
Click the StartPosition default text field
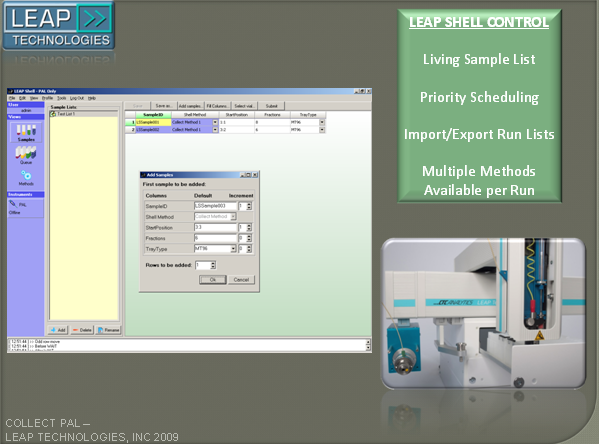215,227
